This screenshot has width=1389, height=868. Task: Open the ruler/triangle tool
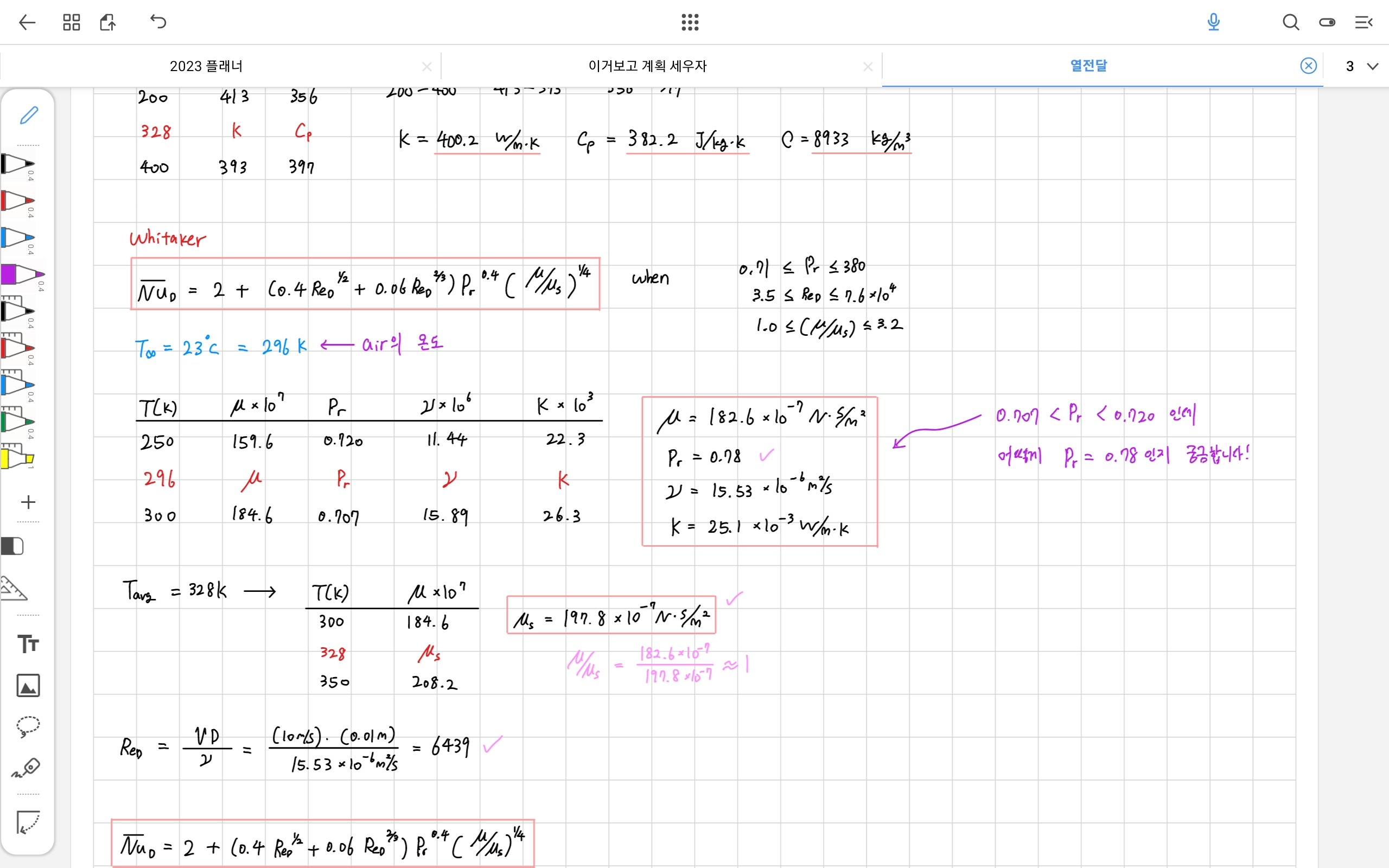14,589
